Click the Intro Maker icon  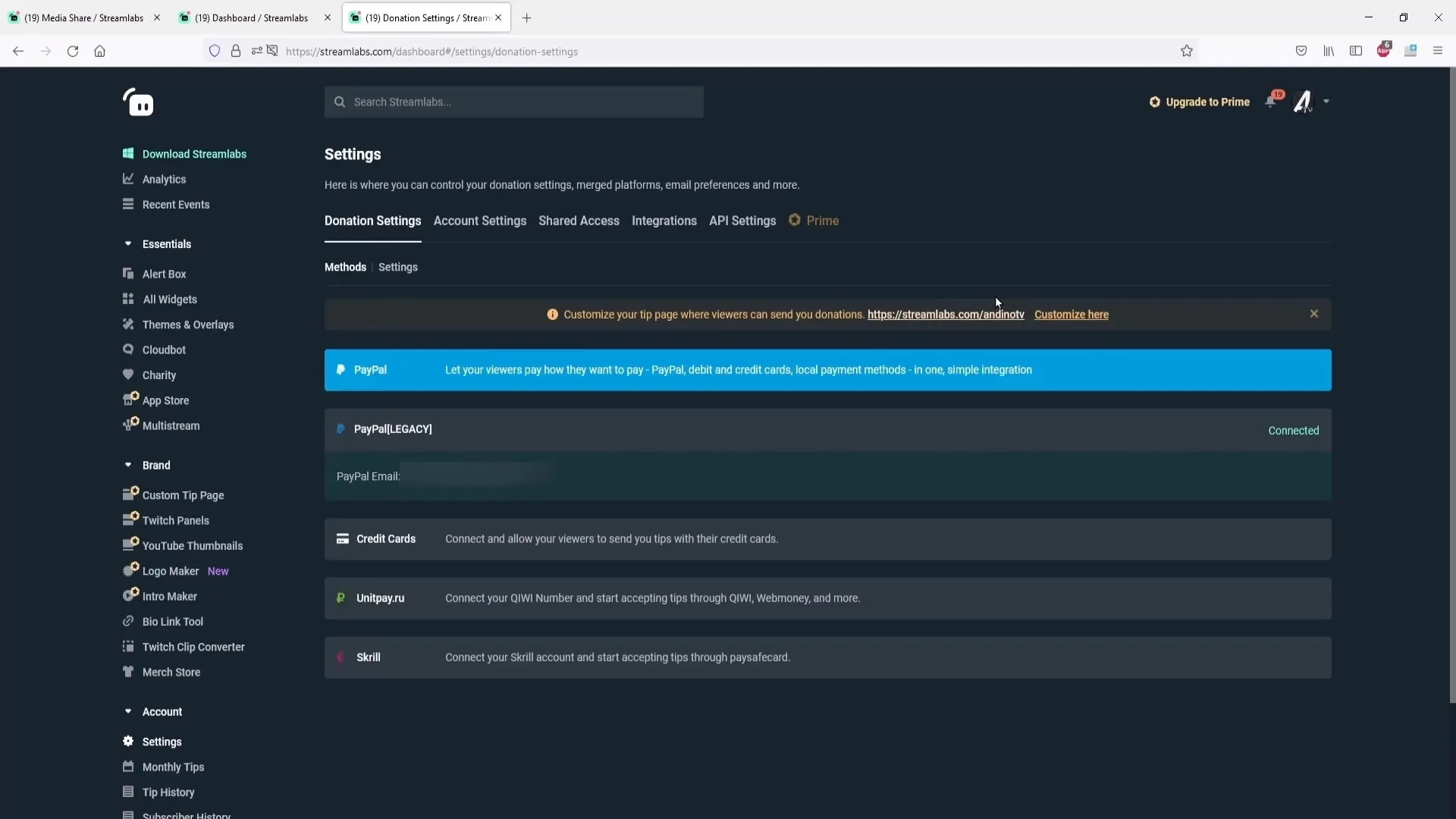[130, 595]
